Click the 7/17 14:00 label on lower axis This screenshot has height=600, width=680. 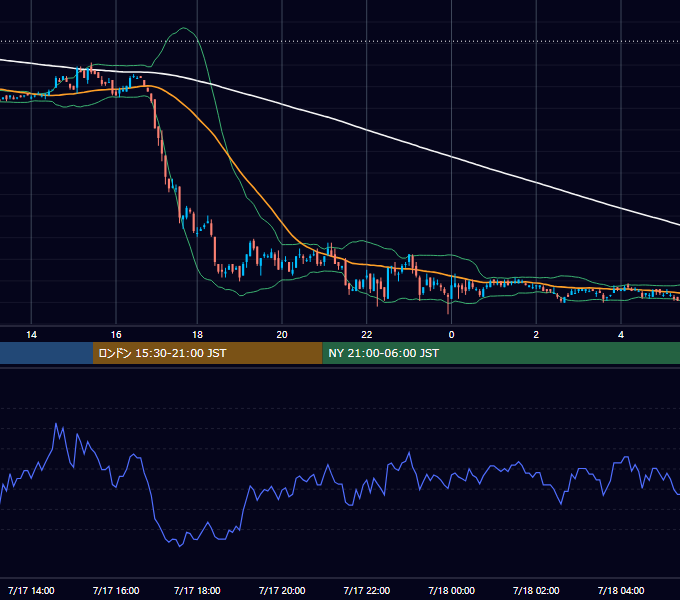click(31, 590)
